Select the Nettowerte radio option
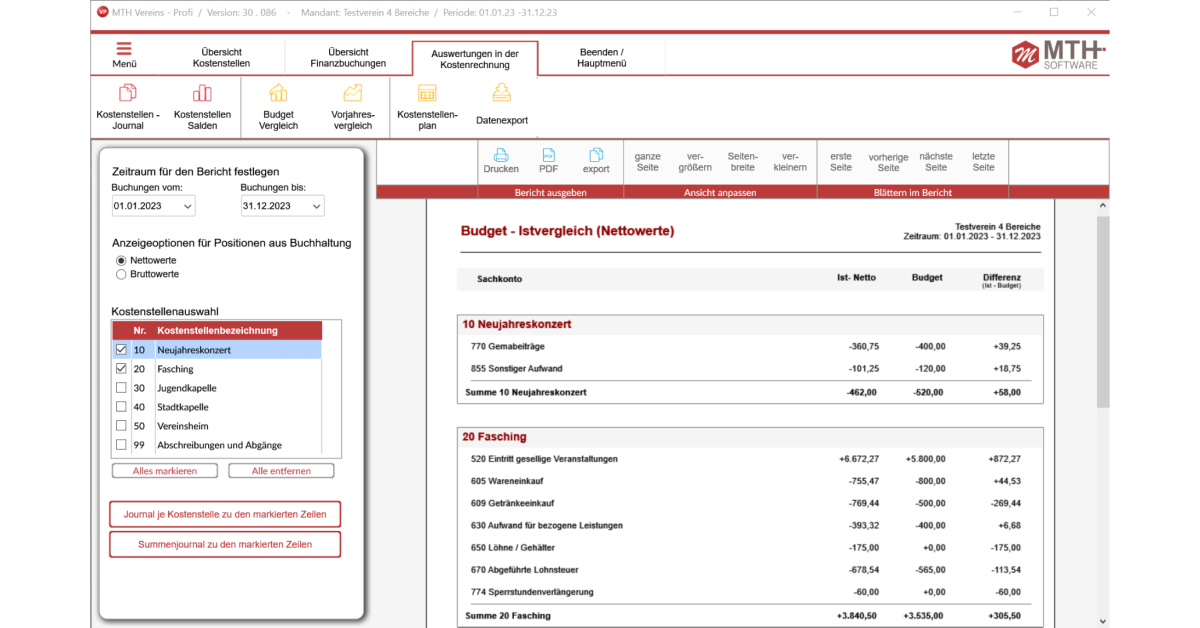 click(122, 260)
